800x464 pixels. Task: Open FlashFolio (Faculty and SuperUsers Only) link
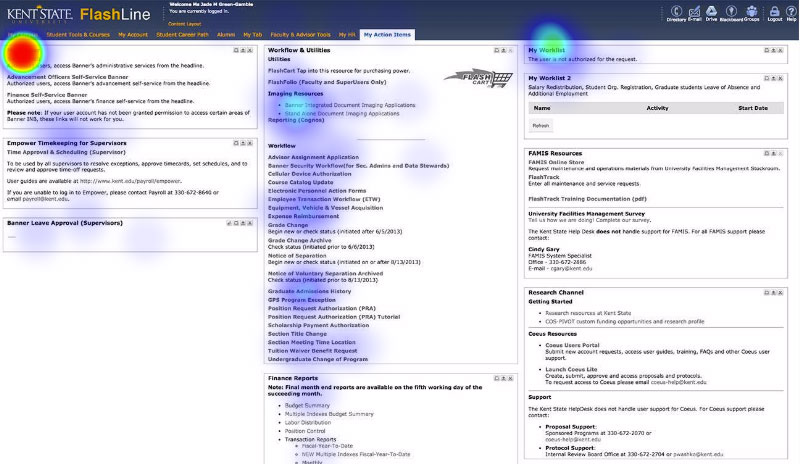[327, 82]
